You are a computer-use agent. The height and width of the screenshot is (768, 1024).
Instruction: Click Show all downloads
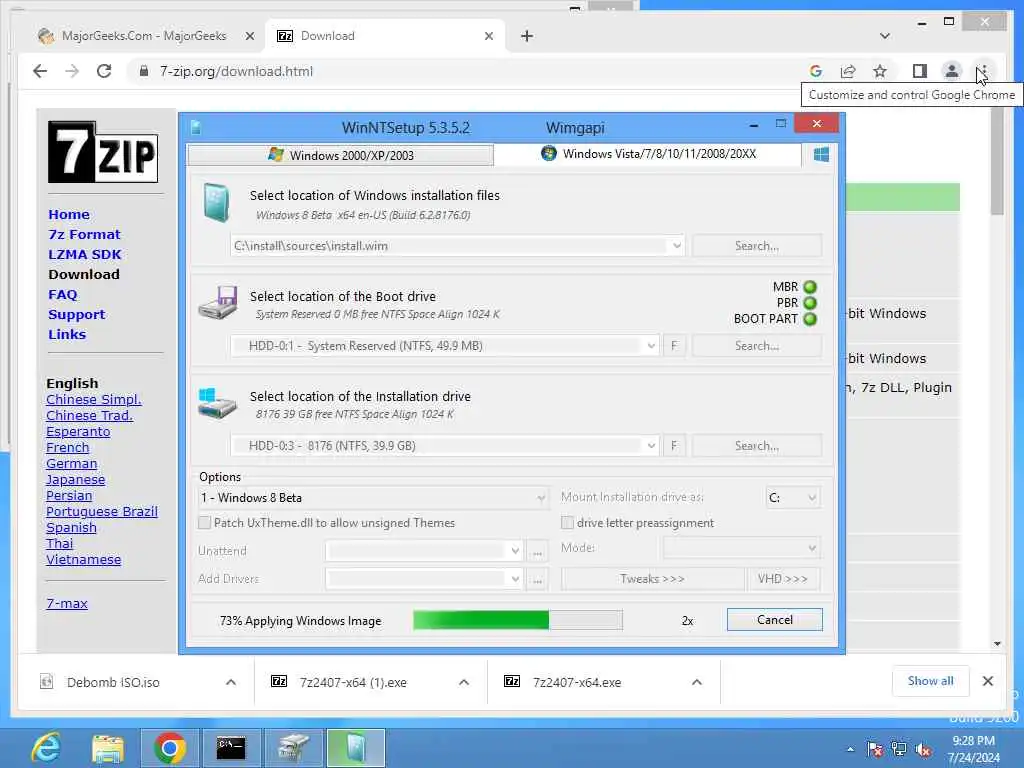pyautogui.click(x=931, y=681)
